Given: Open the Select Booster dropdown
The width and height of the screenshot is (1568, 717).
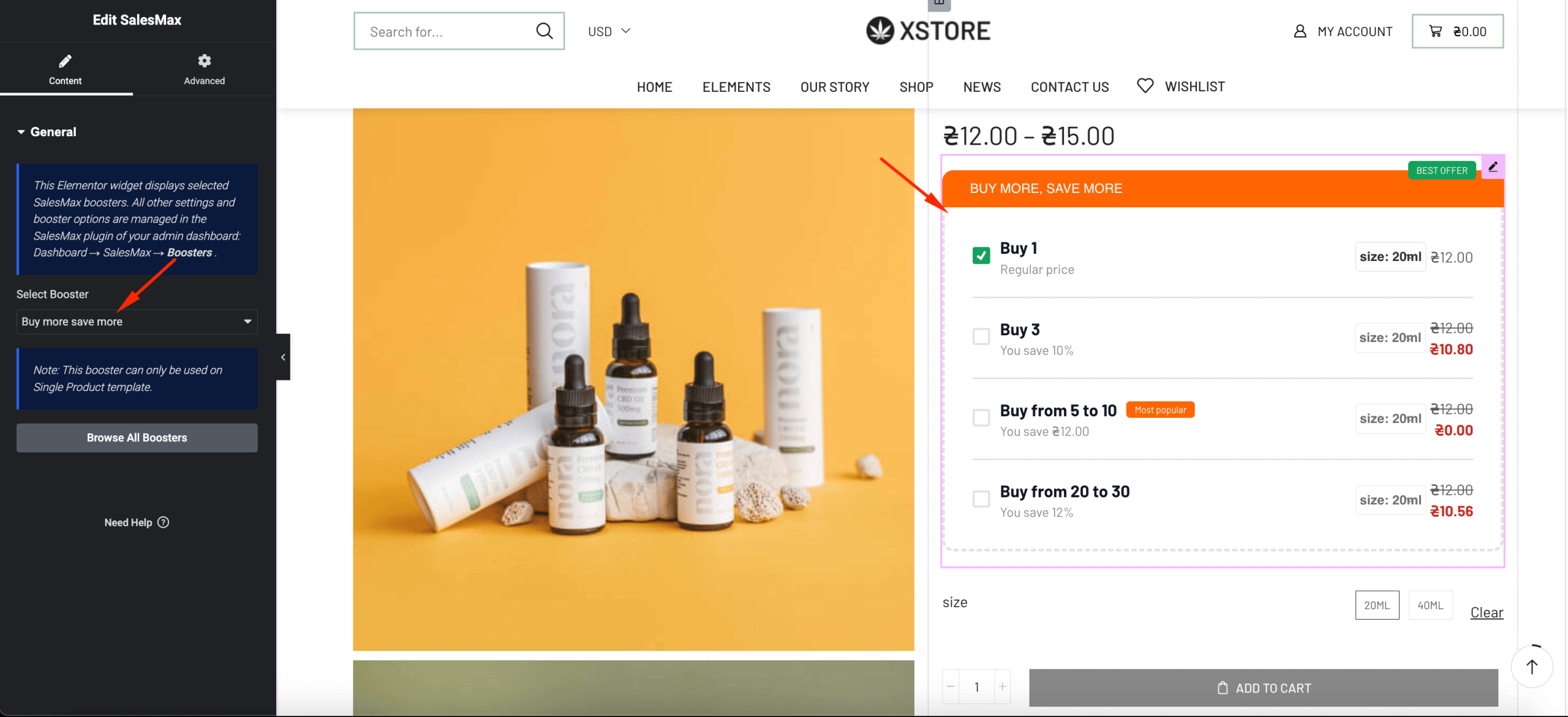Looking at the screenshot, I should tap(137, 322).
